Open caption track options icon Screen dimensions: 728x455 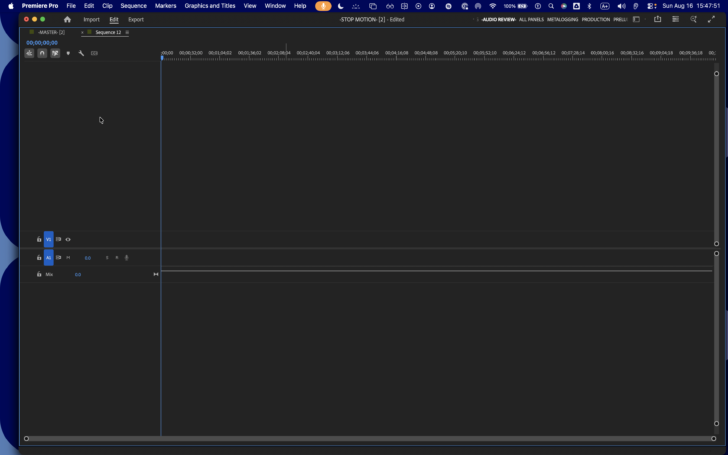[94, 53]
